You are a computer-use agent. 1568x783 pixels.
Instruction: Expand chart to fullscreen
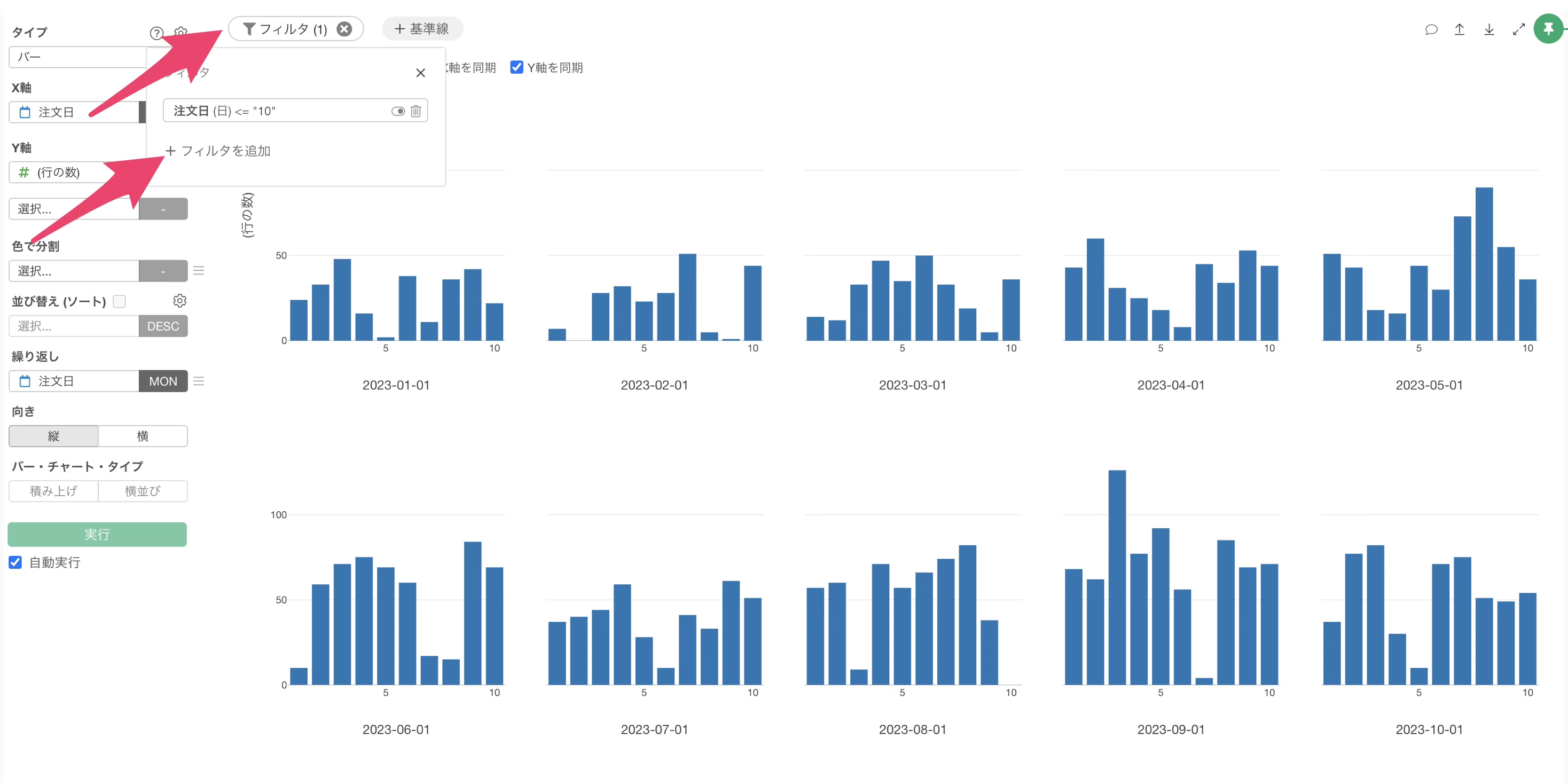[1519, 29]
